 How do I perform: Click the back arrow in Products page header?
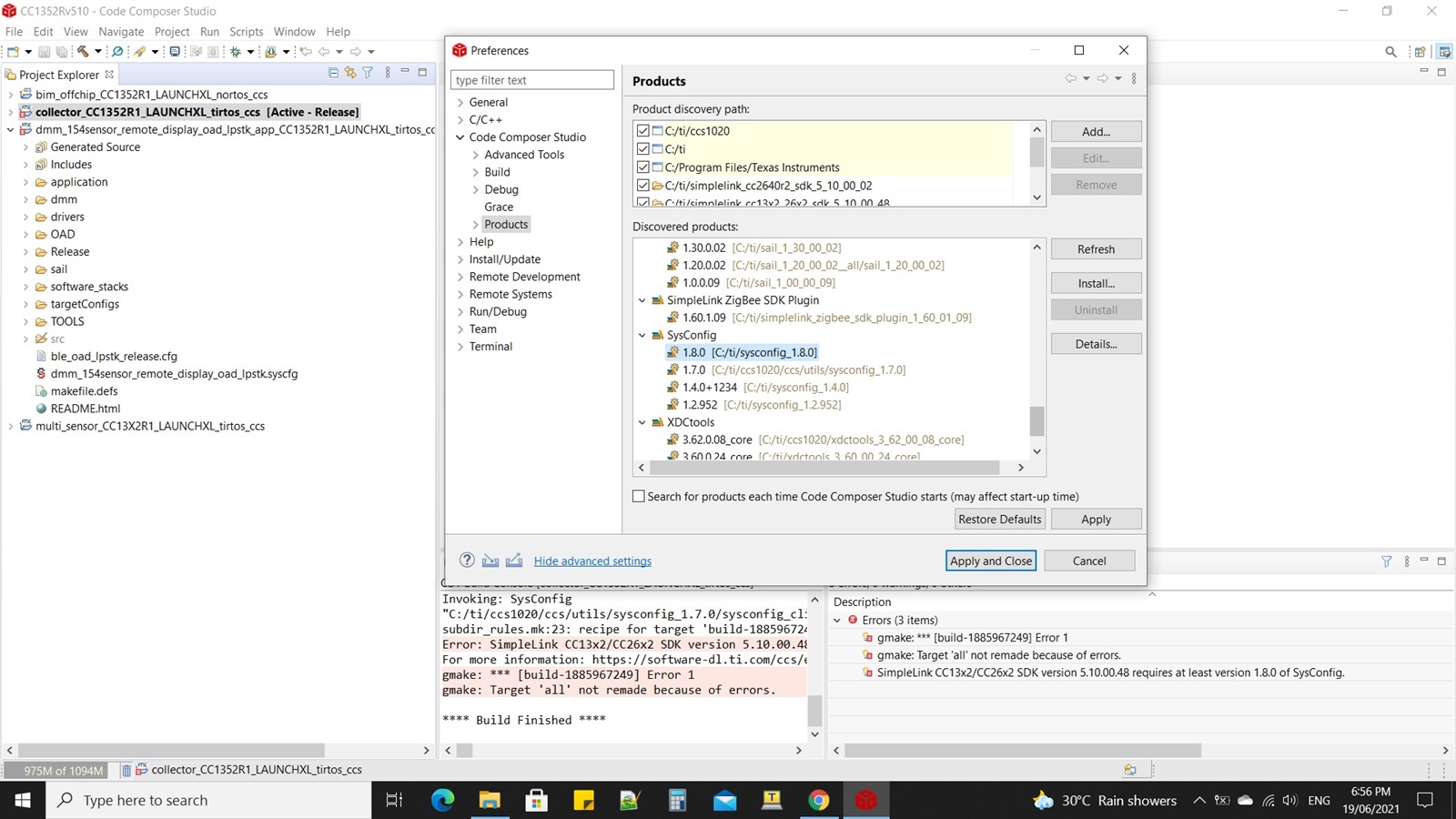pyautogui.click(x=1071, y=79)
